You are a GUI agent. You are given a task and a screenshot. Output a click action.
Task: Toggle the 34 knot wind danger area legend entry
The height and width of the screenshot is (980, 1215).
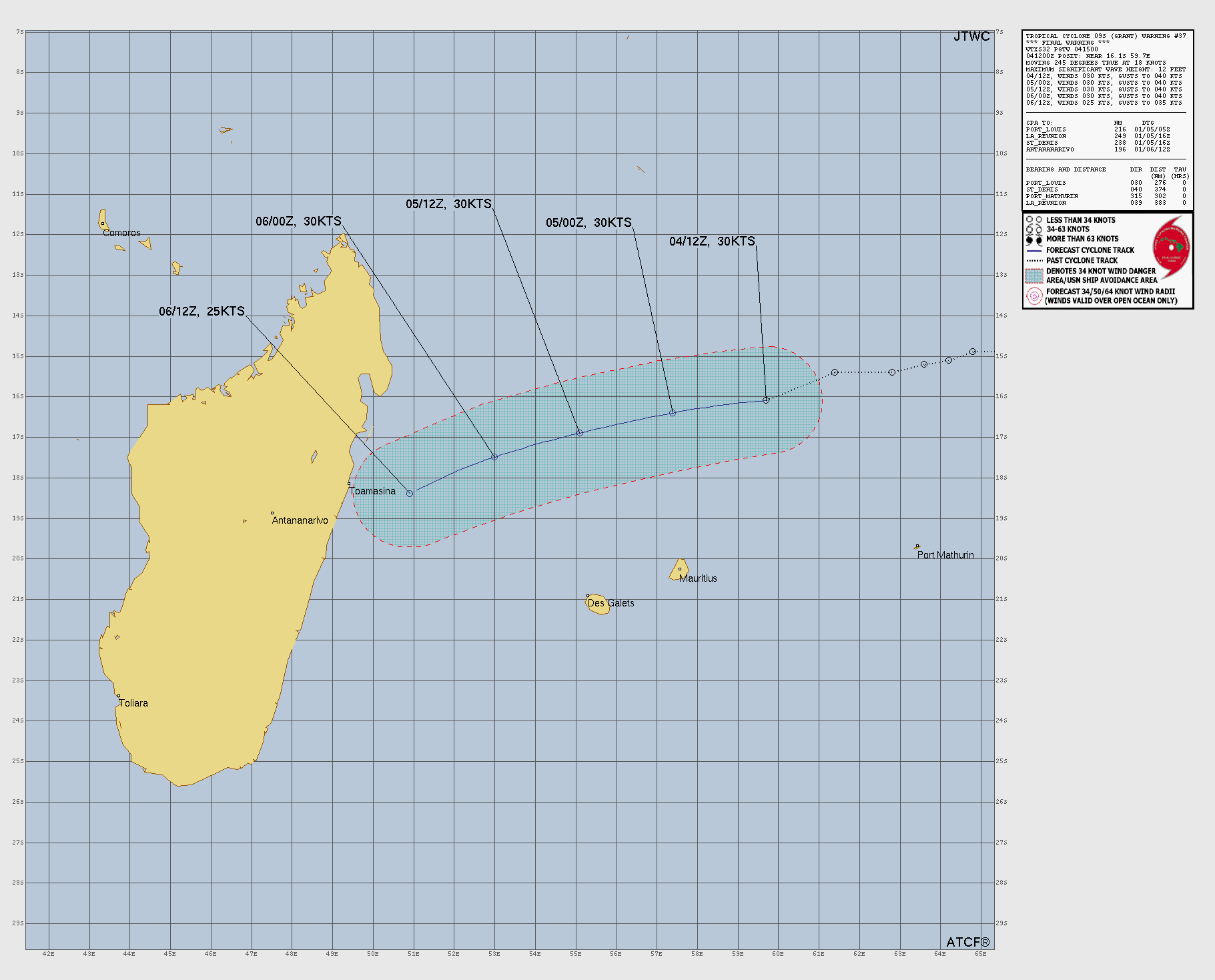click(1035, 275)
